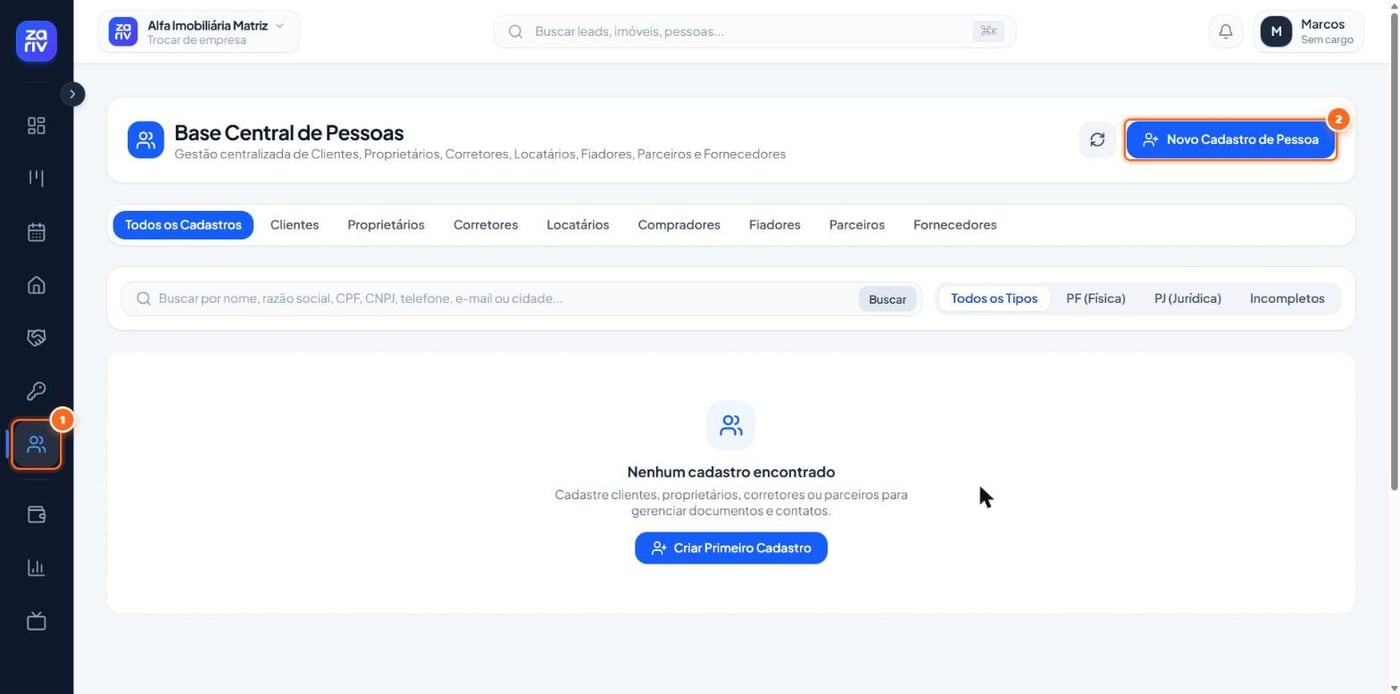Open the handshake deals icon in sidebar
The height and width of the screenshot is (694, 1400).
coord(36,338)
